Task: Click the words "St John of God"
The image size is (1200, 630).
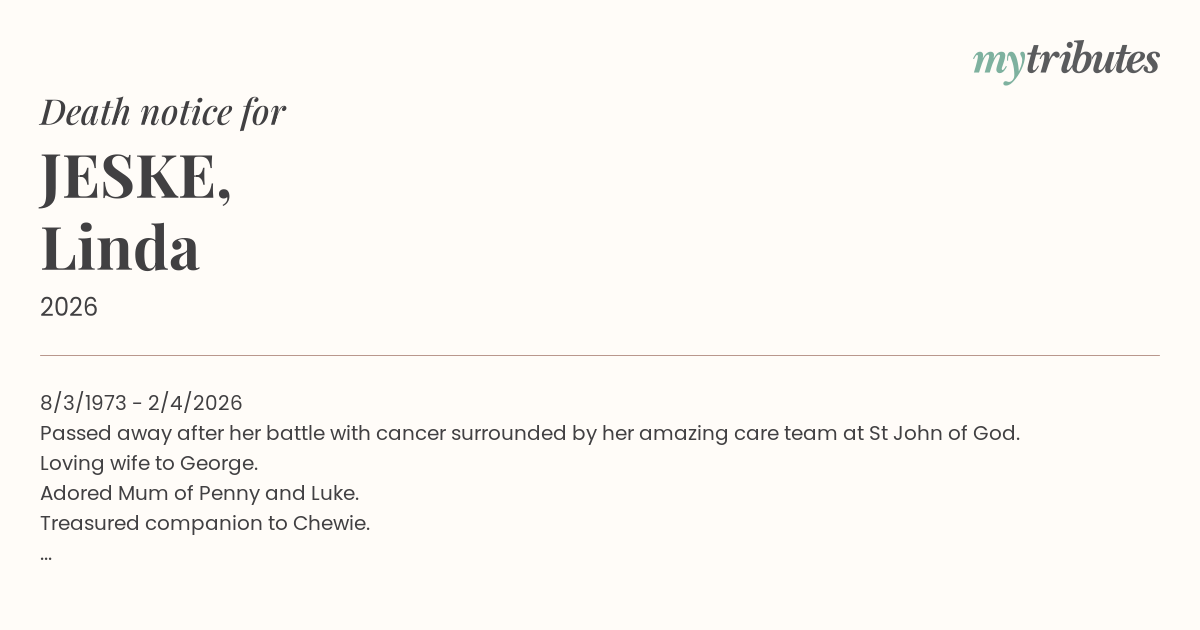Action: [x=942, y=433]
